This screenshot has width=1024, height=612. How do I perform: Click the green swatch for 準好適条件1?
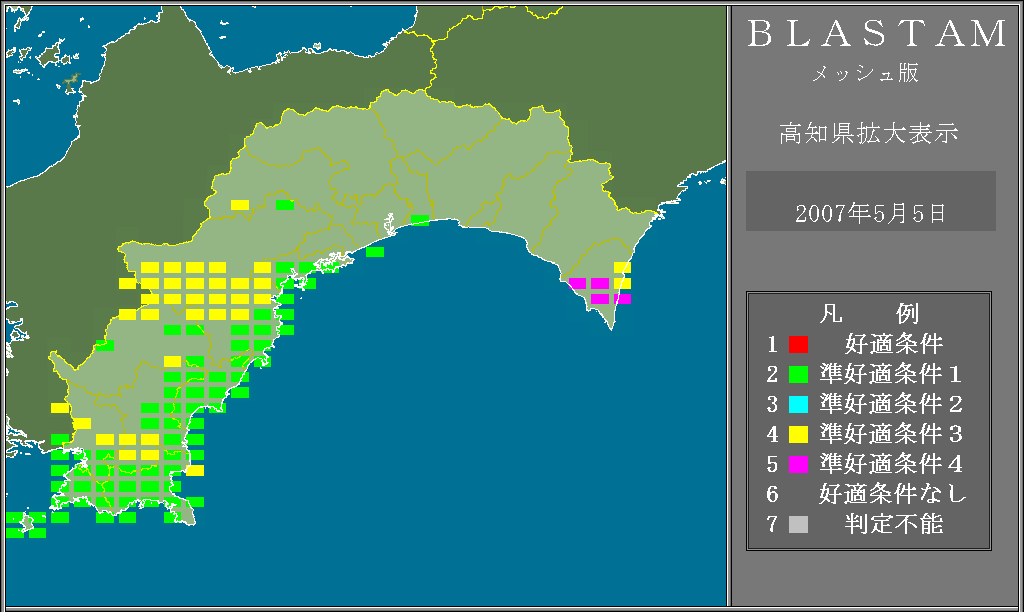click(x=798, y=374)
